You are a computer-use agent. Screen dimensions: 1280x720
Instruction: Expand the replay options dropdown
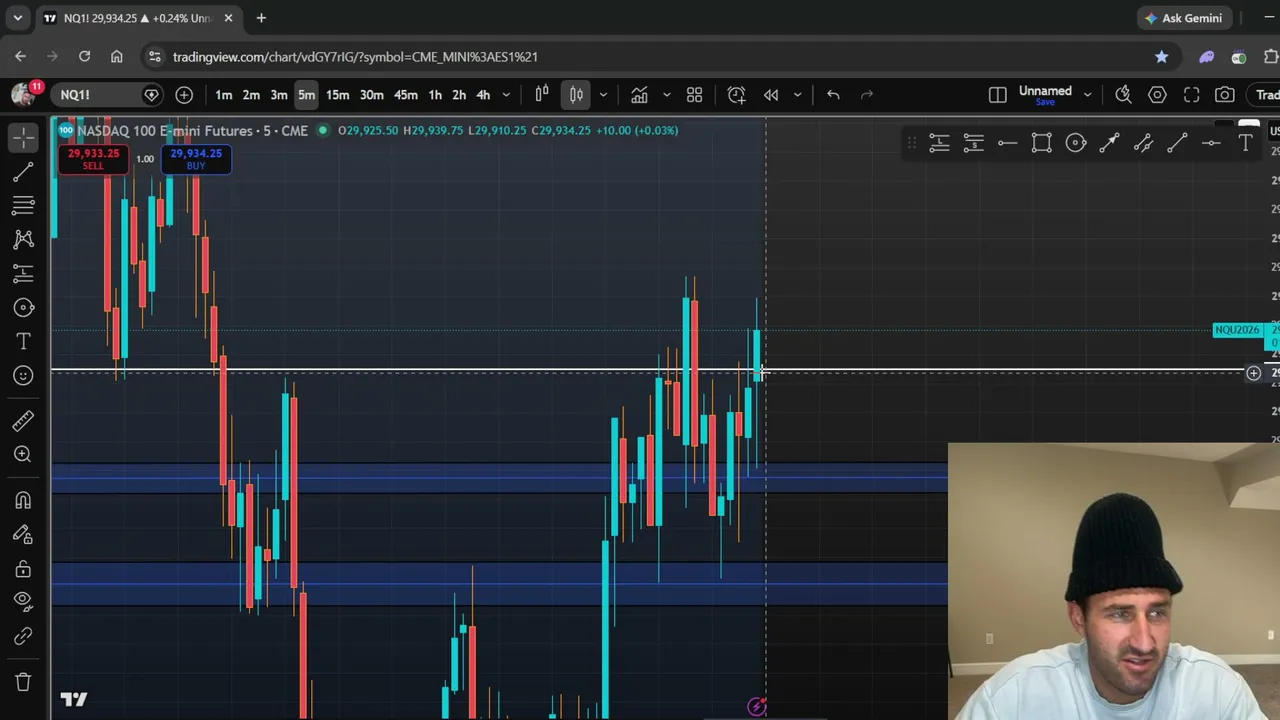[797, 95]
